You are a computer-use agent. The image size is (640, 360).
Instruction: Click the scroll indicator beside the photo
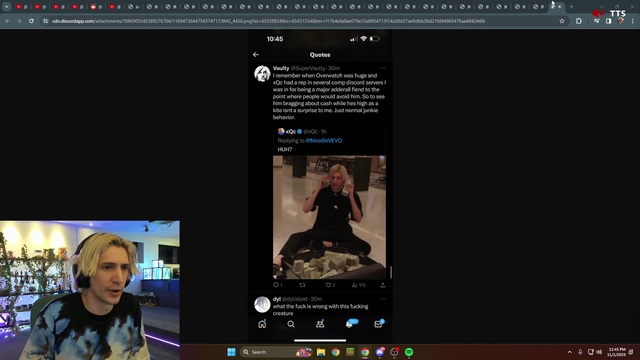pos(391,272)
